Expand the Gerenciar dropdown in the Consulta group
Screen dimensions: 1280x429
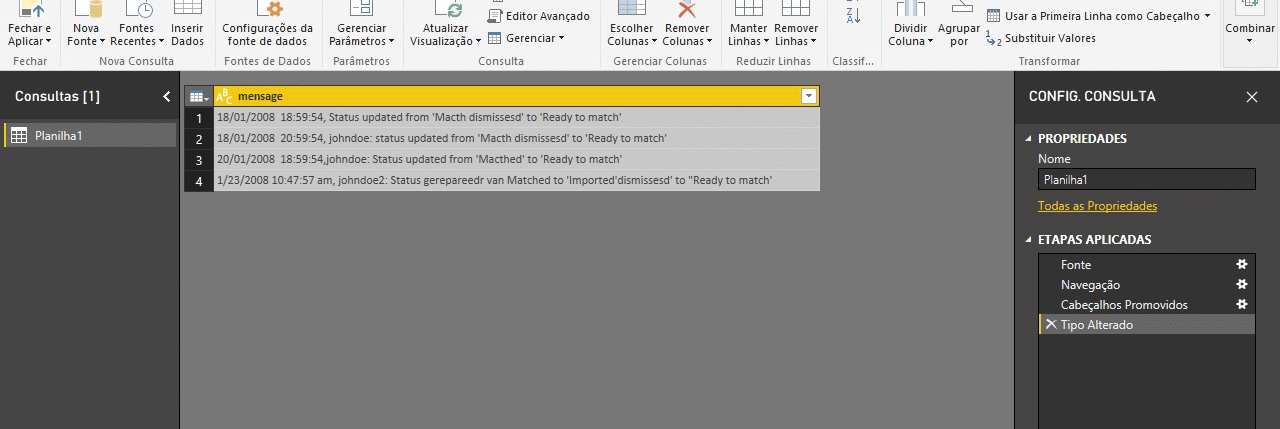tap(527, 38)
